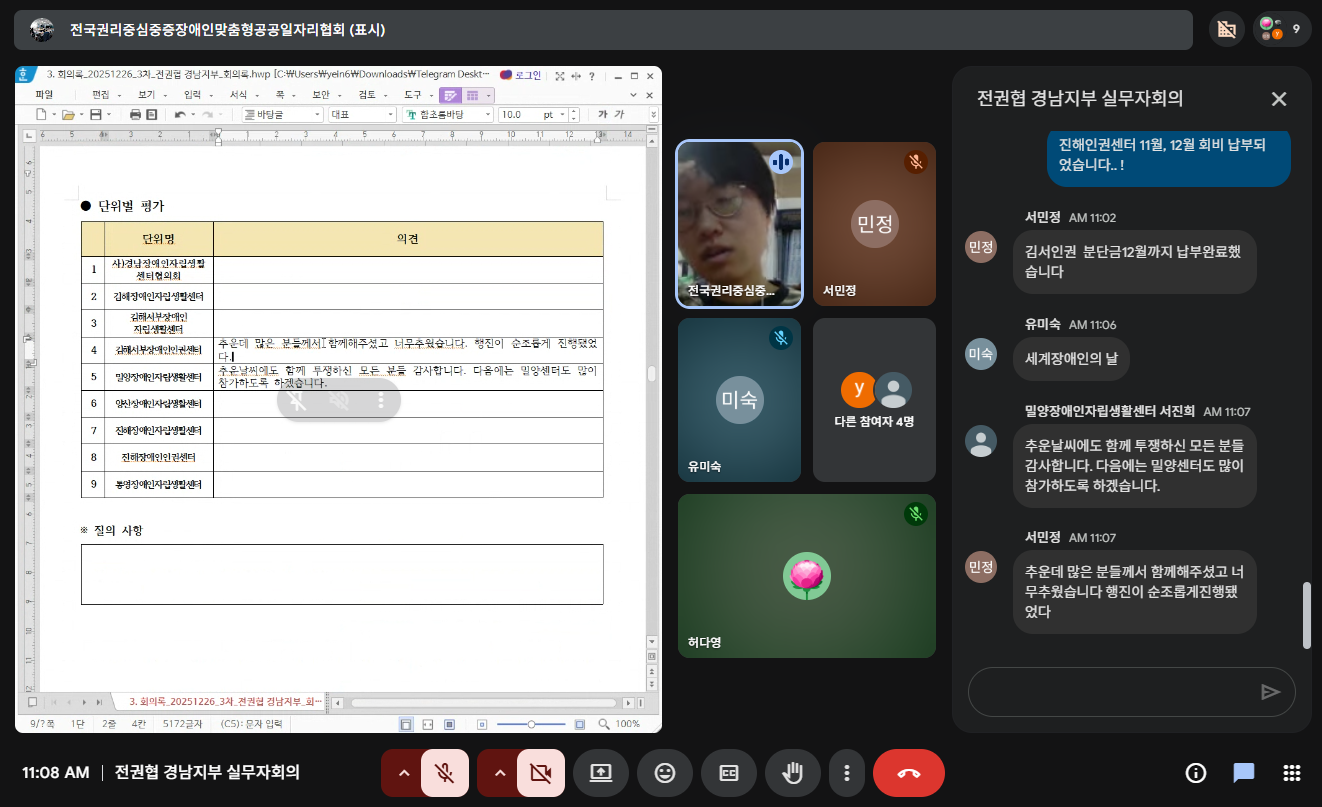
Task: Click the chat message input field
Action: click(1110, 692)
